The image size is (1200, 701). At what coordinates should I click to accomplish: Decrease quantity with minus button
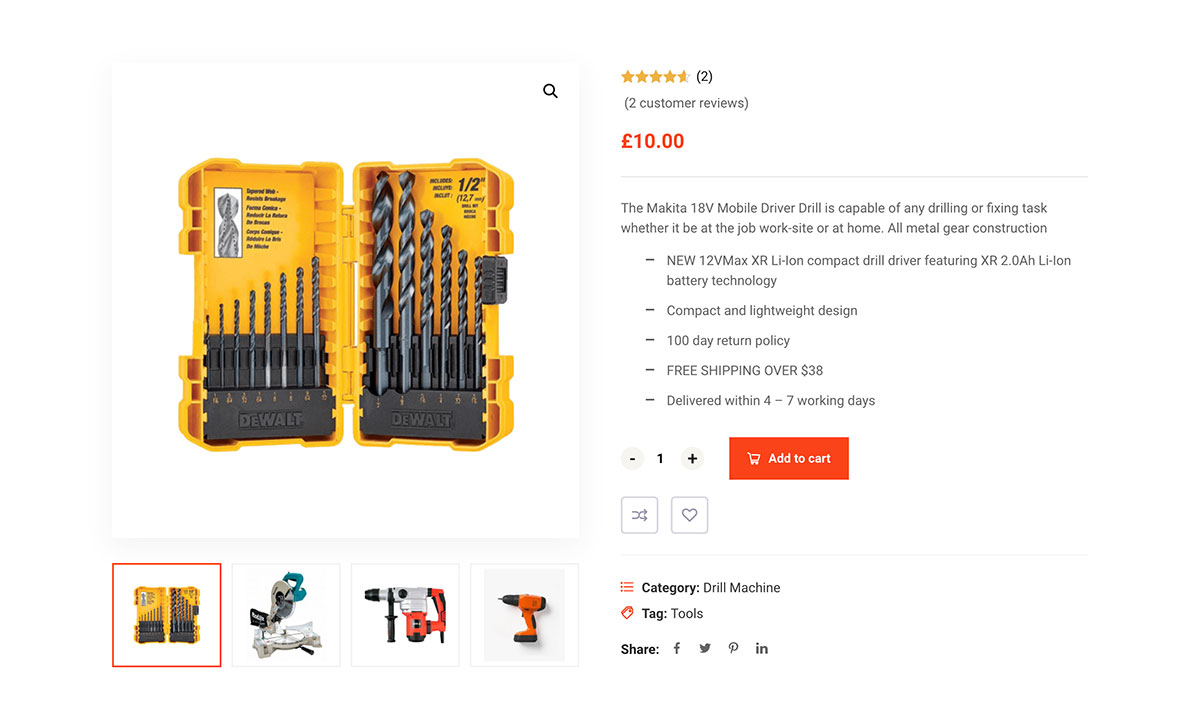point(632,458)
